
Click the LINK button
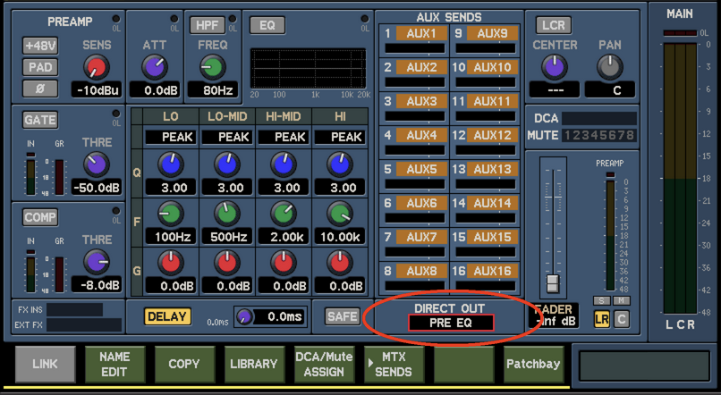45,364
